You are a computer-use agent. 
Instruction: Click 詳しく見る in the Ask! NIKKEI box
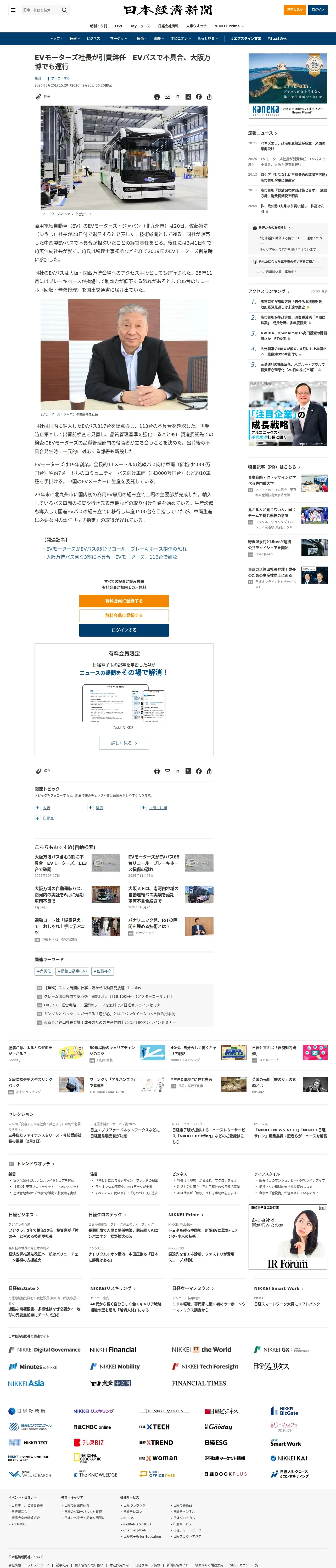tap(124, 743)
